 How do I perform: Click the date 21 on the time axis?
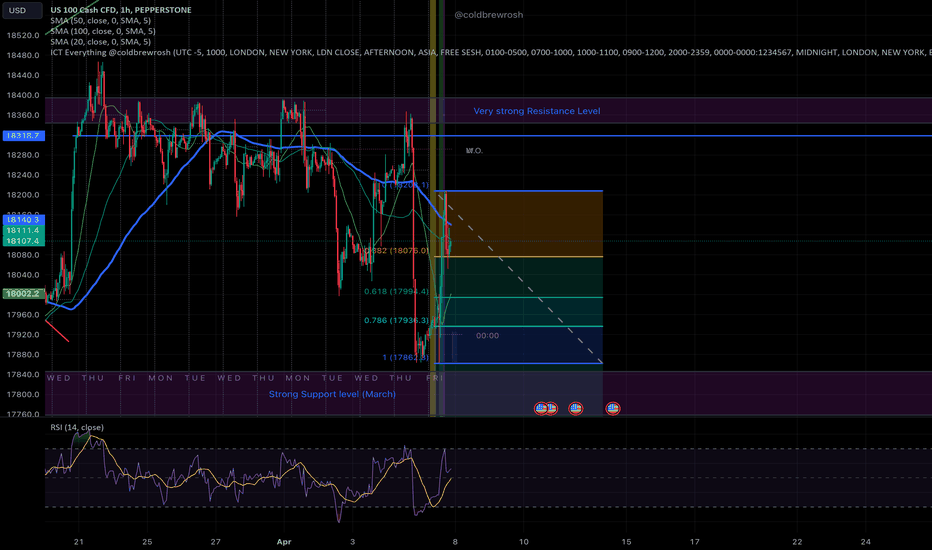click(x=78, y=542)
